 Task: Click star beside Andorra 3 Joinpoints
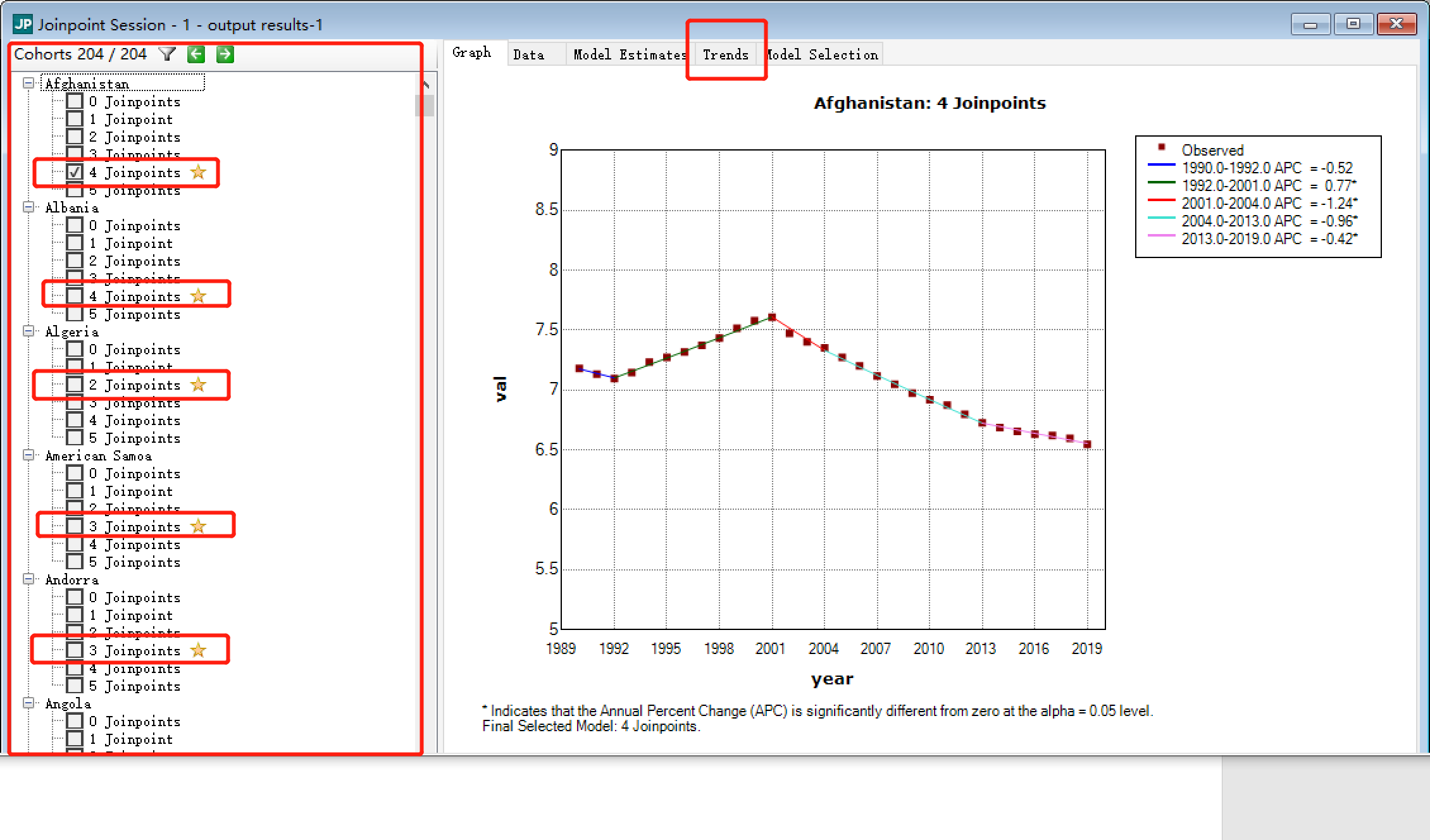point(198,650)
